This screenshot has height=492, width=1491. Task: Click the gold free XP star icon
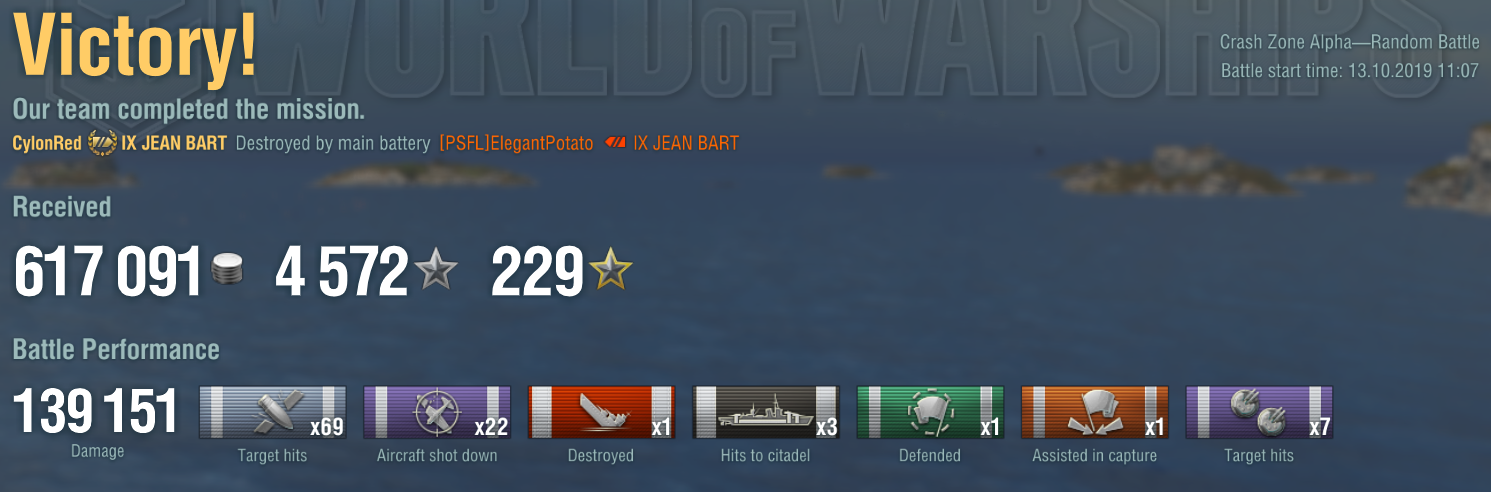click(611, 271)
